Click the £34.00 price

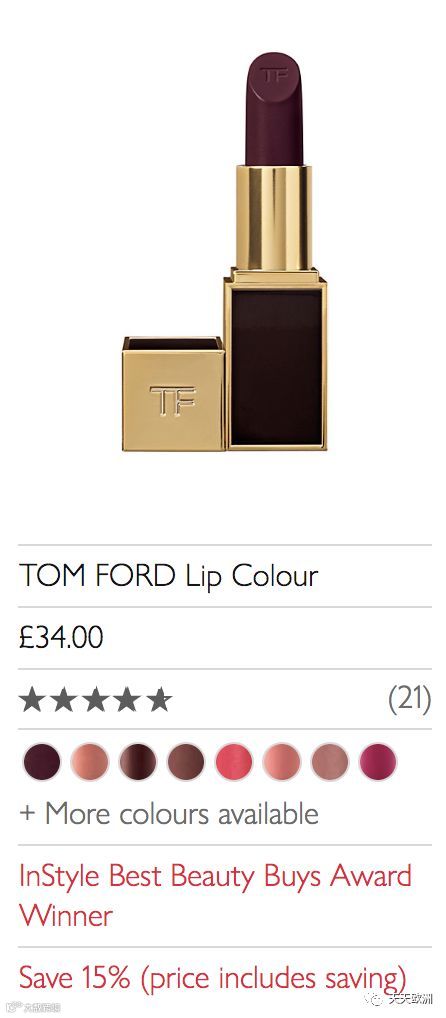coord(61,638)
